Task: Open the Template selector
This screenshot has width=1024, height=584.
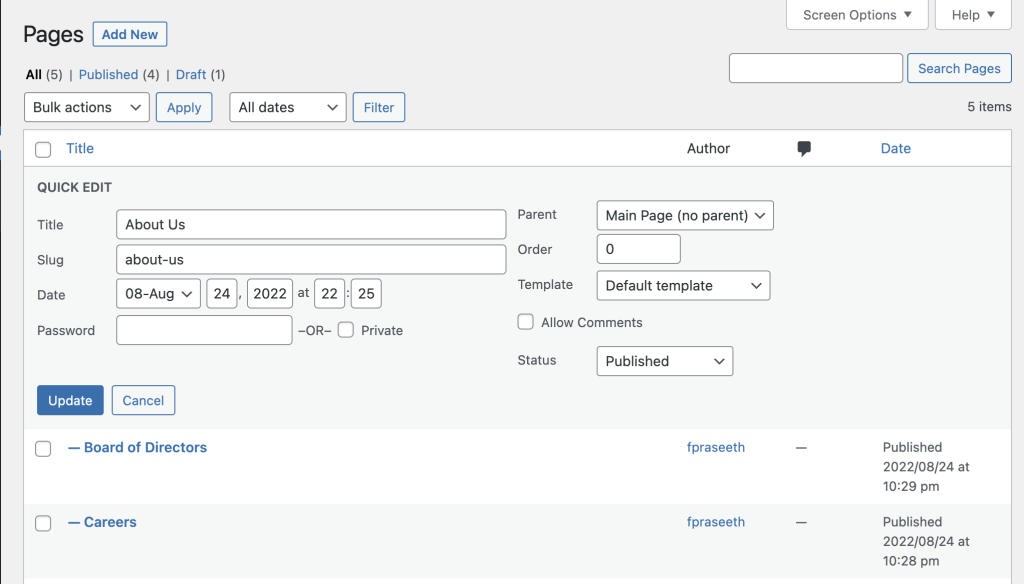Action: (683, 285)
